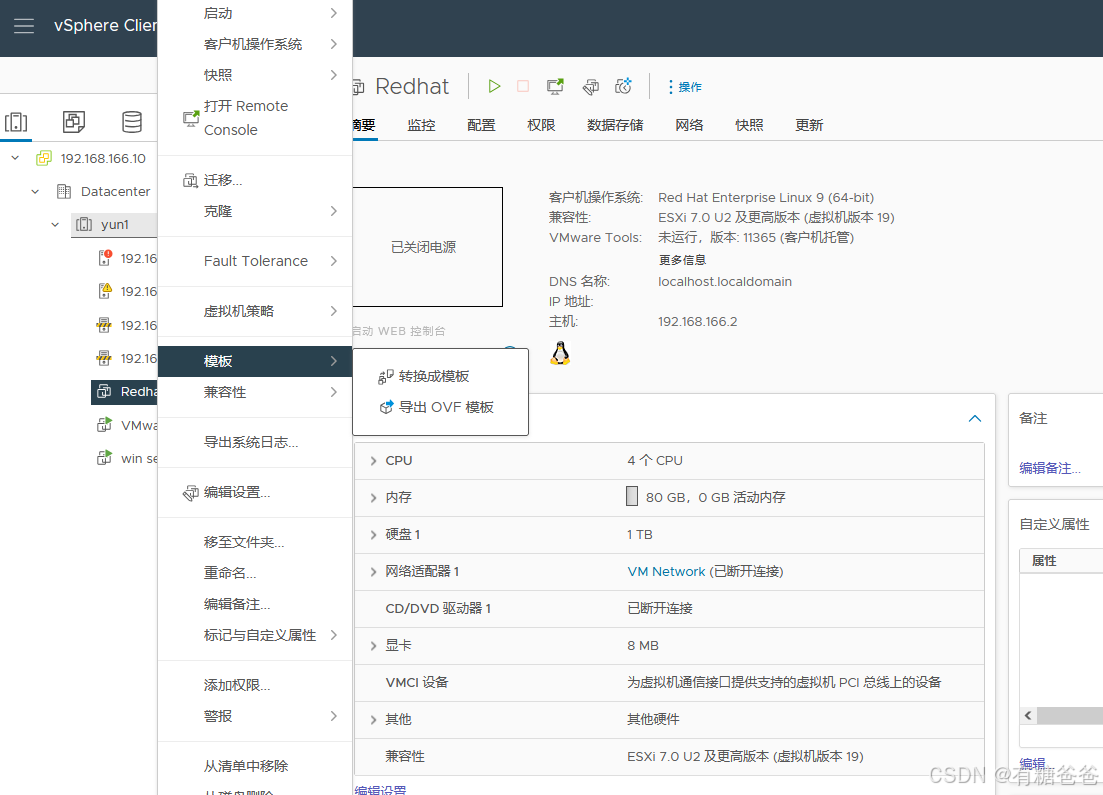Switch to Hosts and Clusters inventory icon
The image size is (1103, 795).
click(16, 122)
